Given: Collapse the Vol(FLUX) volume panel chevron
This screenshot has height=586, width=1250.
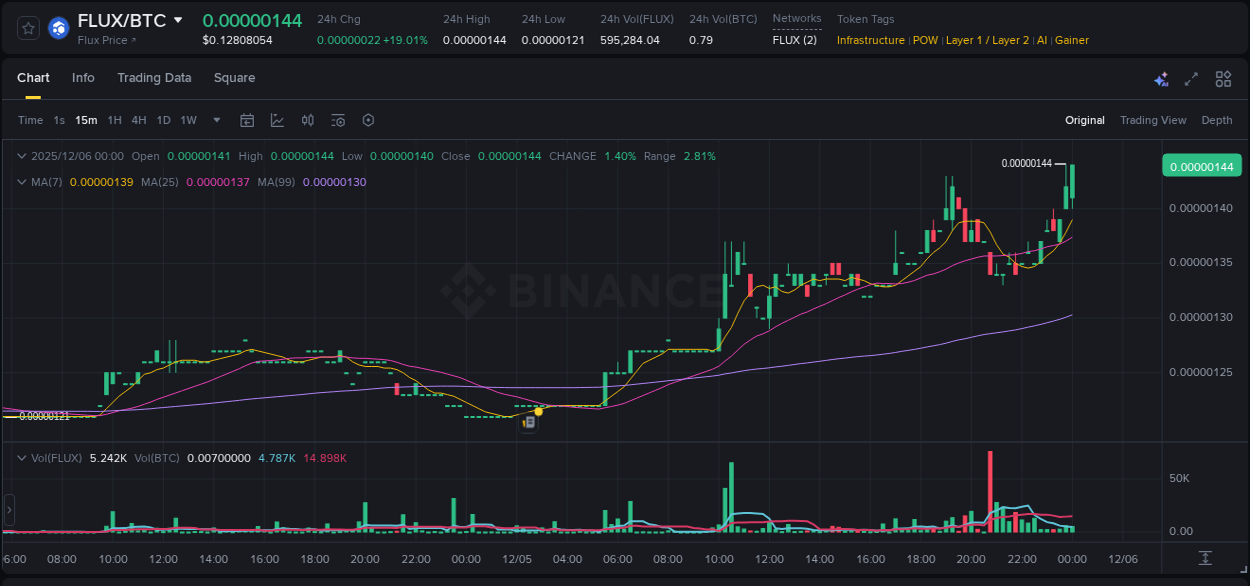Looking at the screenshot, I should (x=22, y=458).
